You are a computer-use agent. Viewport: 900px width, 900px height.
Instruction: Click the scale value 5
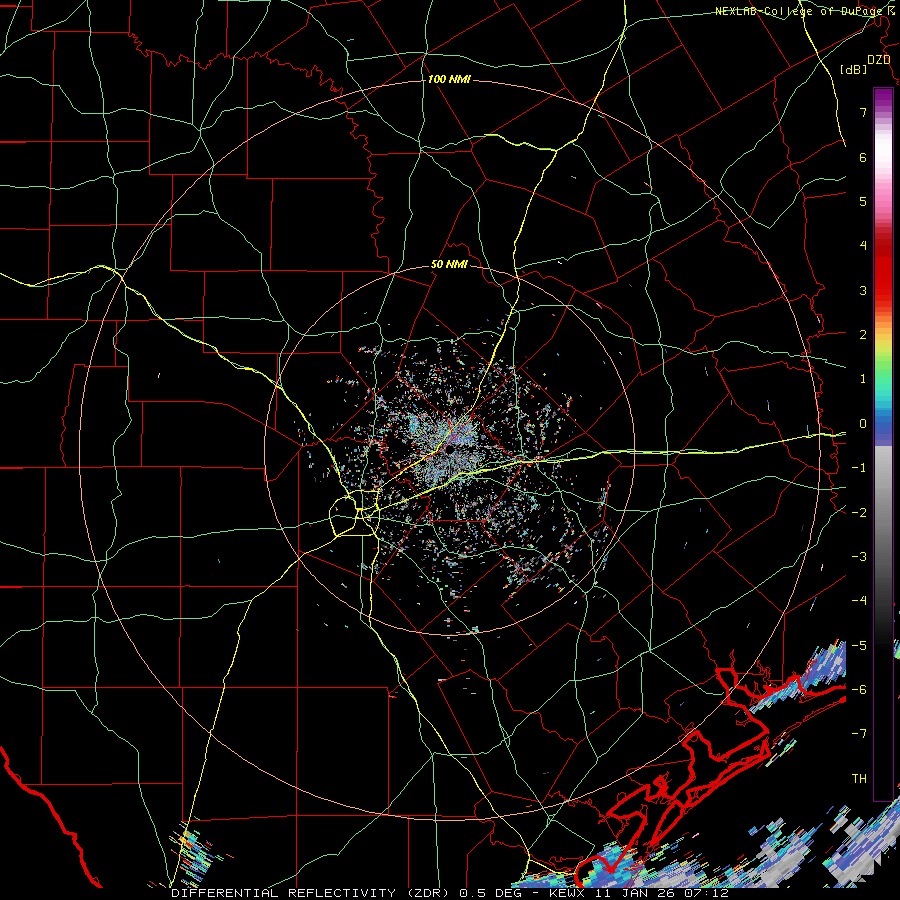863,201
